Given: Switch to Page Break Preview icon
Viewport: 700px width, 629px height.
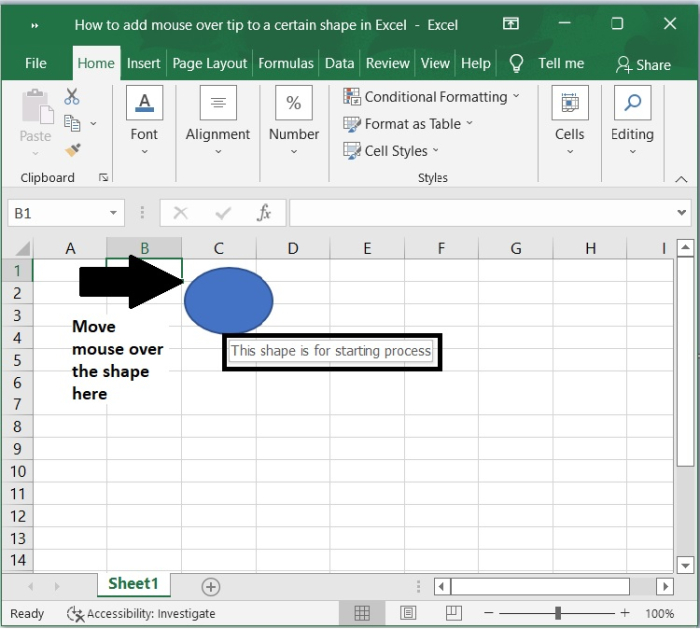Looking at the screenshot, I should 454,613.
